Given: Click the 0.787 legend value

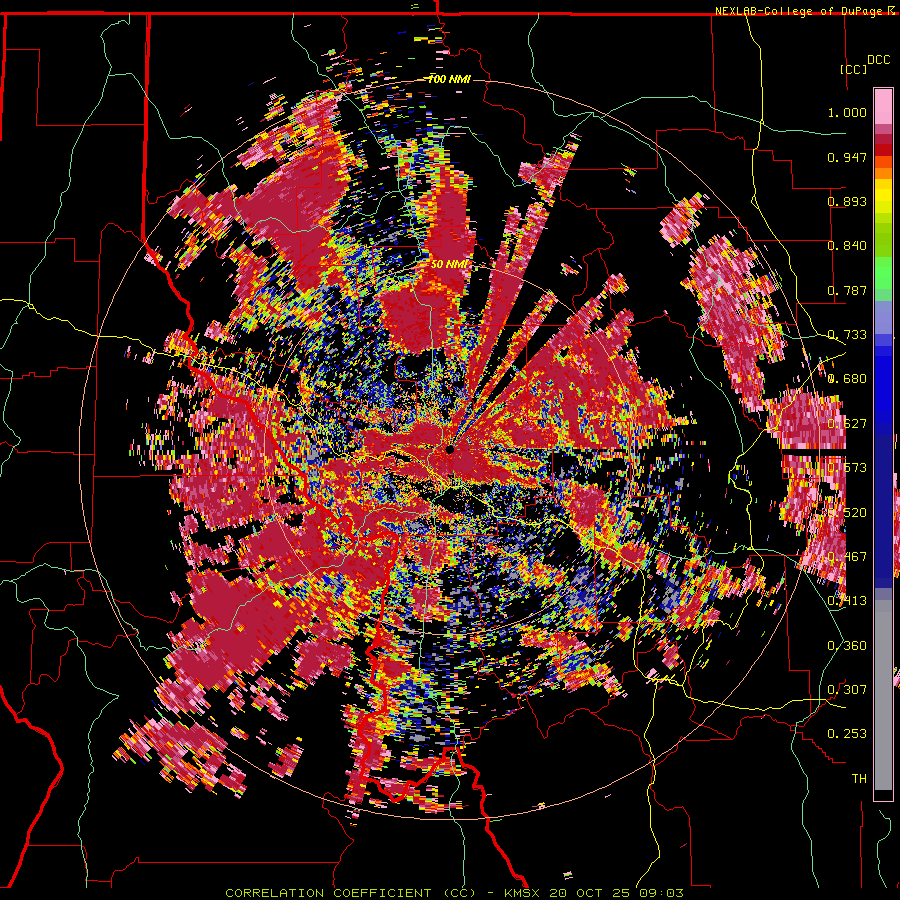Looking at the screenshot, I should (x=847, y=290).
